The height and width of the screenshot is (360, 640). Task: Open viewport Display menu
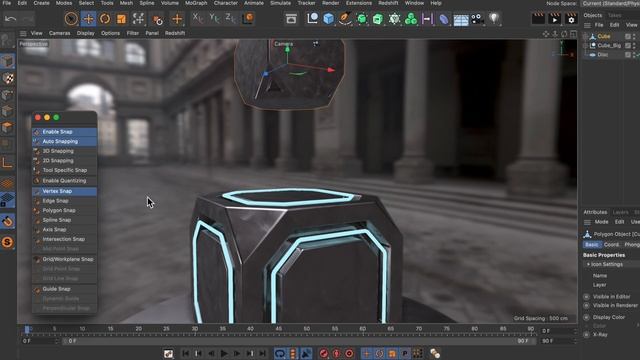coord(86,33)
